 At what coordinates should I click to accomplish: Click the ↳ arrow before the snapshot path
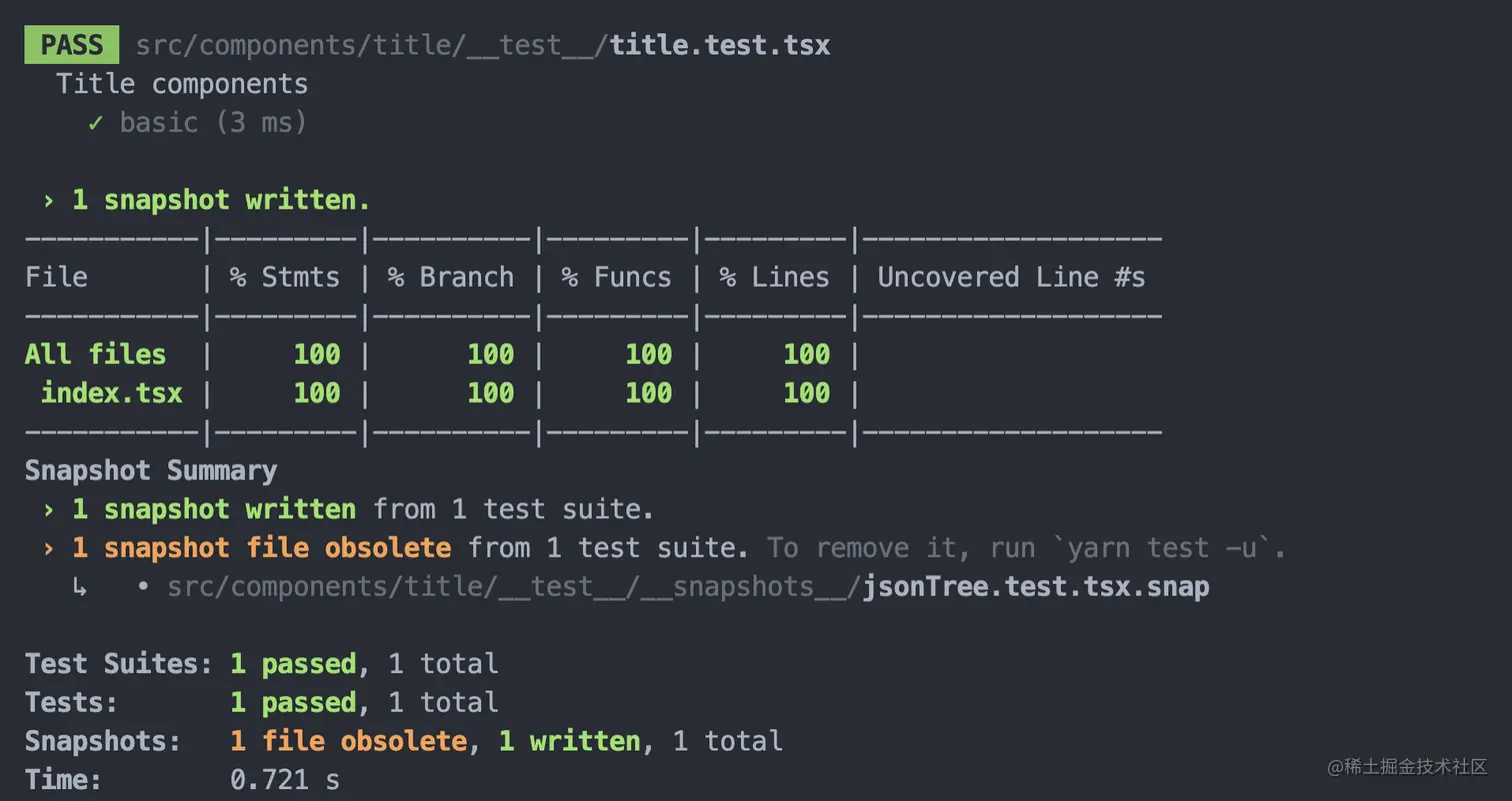tap(79, 587)
